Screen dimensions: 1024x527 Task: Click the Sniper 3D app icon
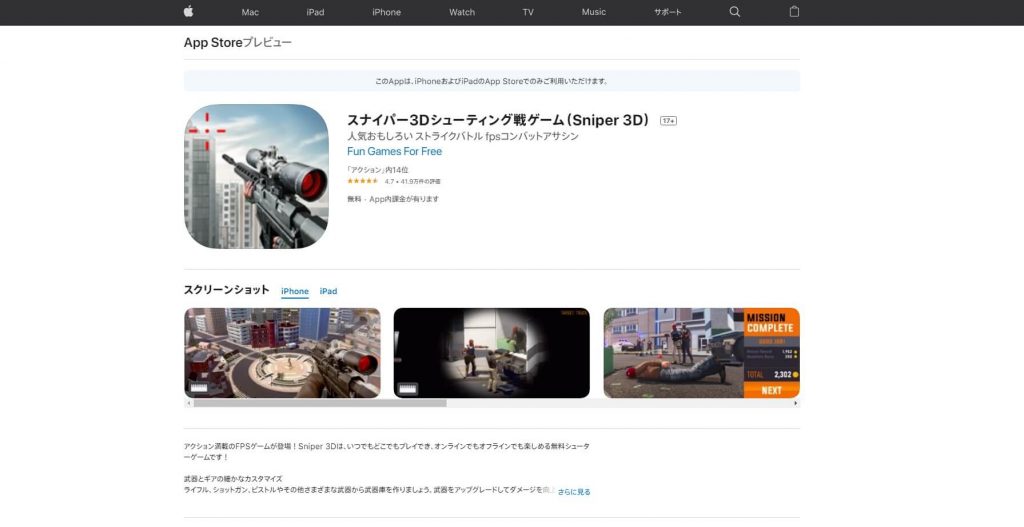[256, 176]
